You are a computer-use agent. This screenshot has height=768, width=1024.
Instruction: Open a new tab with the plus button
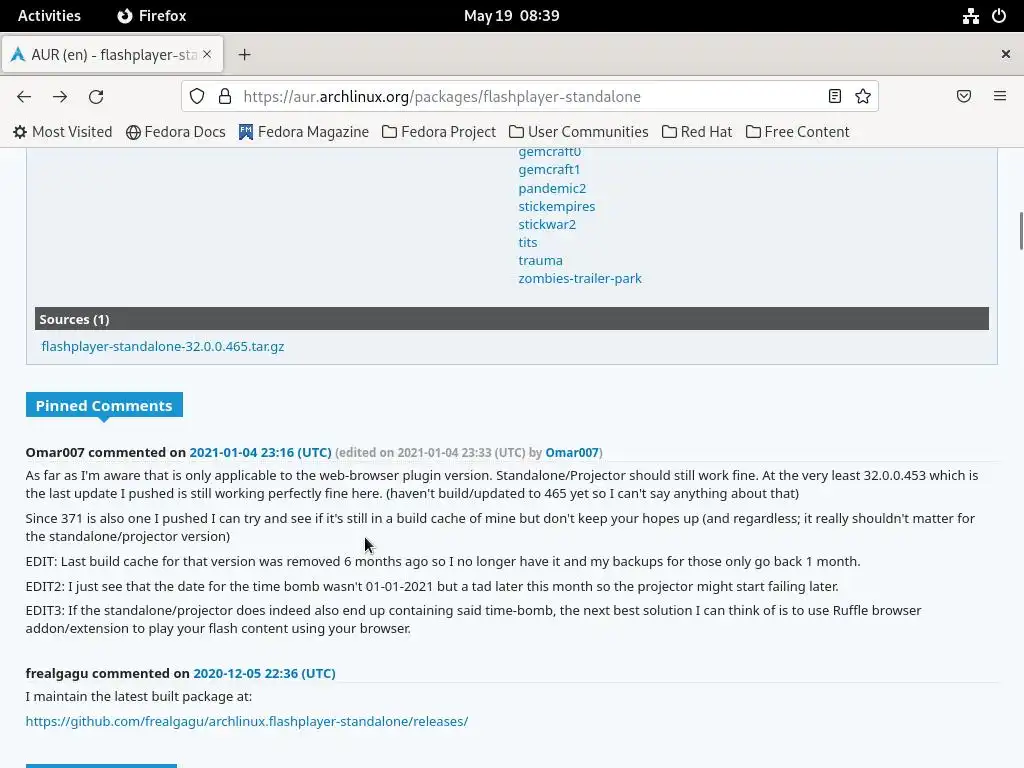click(244, 55)
